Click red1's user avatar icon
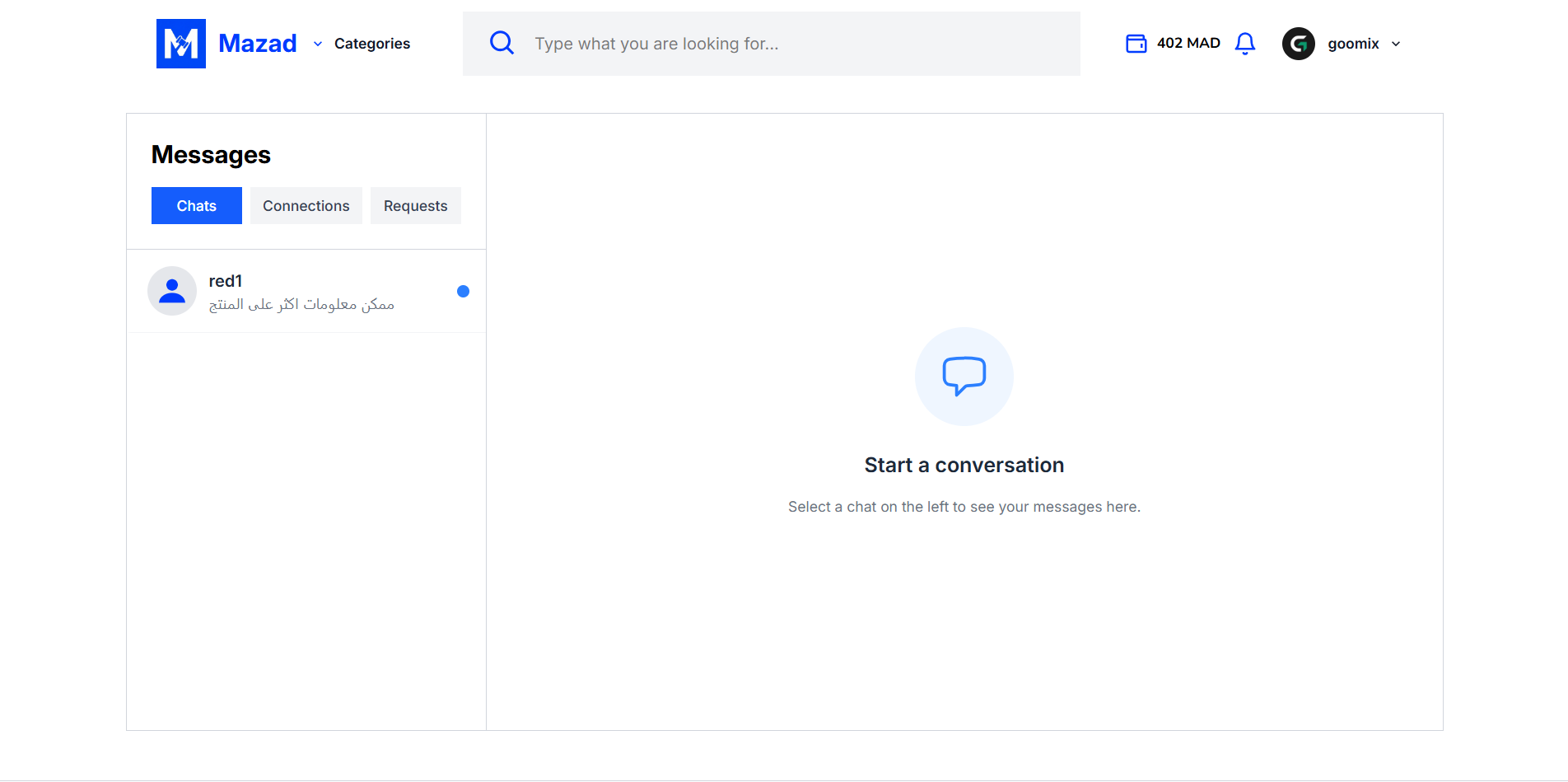Viewport: 1568px width, 782px height. (x=172, y=291)
